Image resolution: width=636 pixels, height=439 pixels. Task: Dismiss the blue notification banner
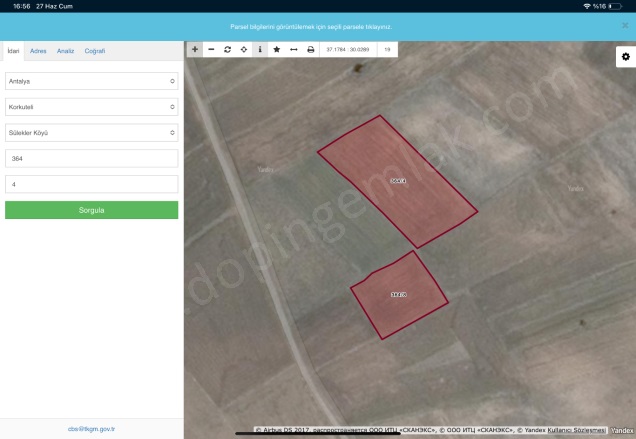625,24
